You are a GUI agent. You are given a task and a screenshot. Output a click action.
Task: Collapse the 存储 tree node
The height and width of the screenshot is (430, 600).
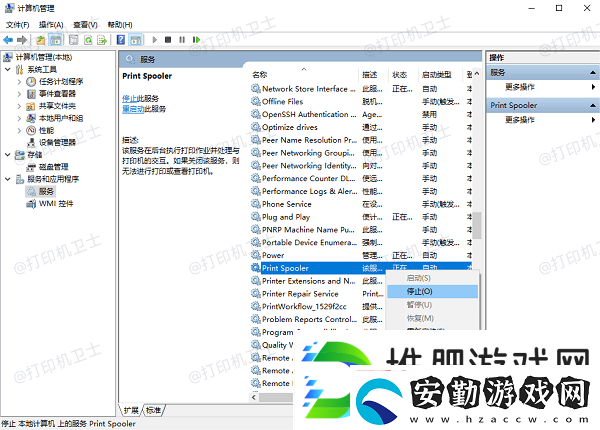8,155
